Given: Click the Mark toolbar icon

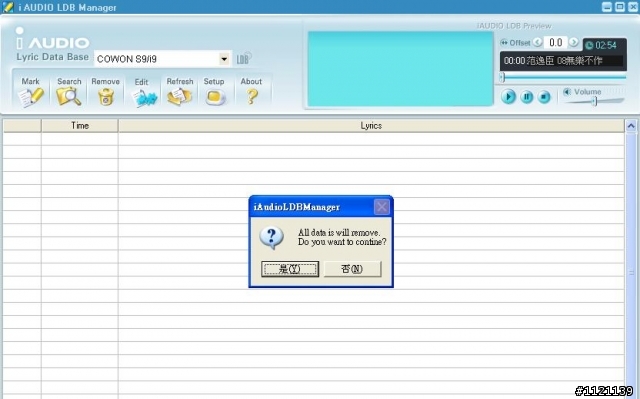Looking at the screenshot, I should 31,97.
